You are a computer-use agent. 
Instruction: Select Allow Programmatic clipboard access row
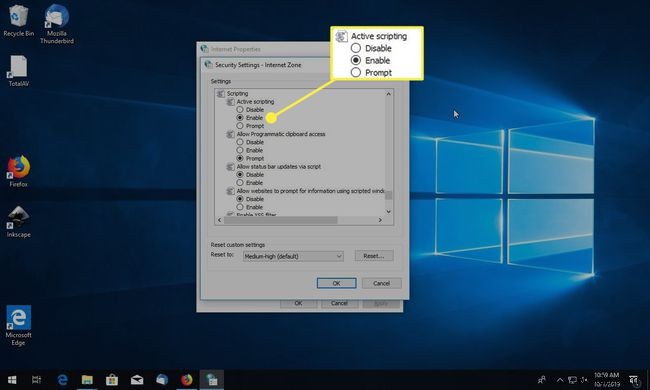tap(276, 134)
